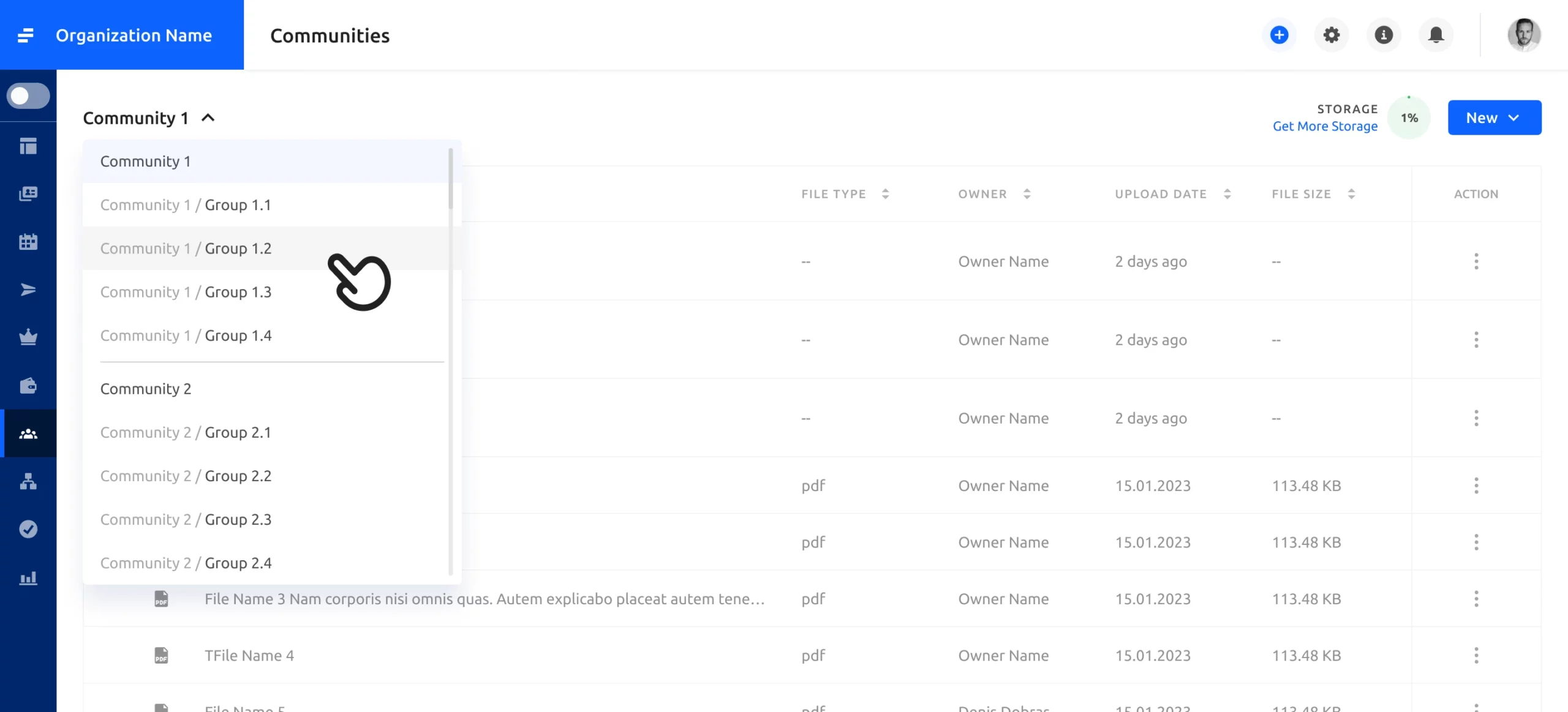Screen dimensions: 1568x712
Task: Open settings gear icon
Action: 1331,35
